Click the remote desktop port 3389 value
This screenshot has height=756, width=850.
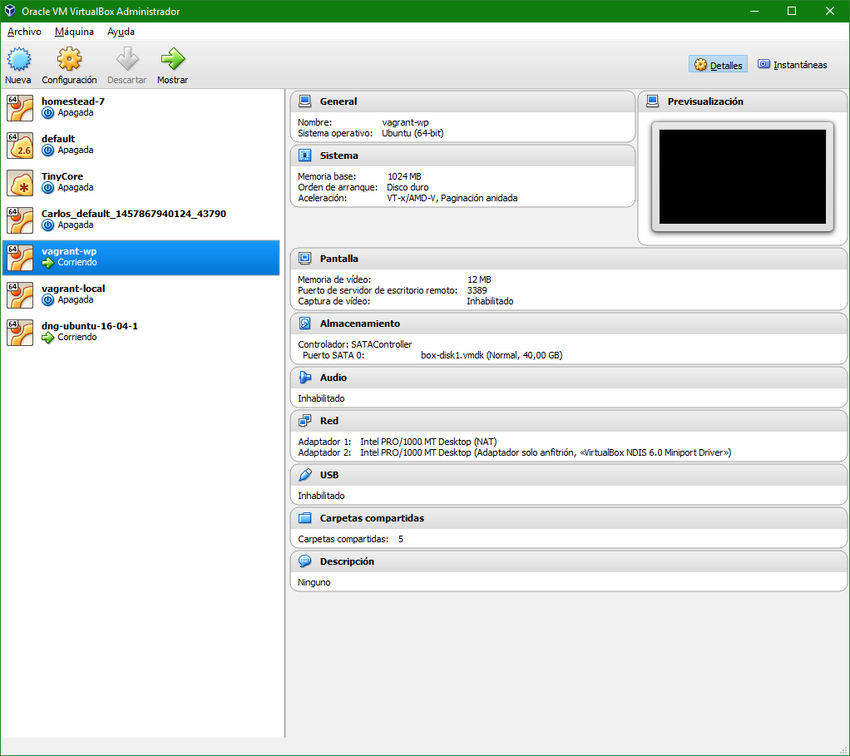click(x=476, y=290)
